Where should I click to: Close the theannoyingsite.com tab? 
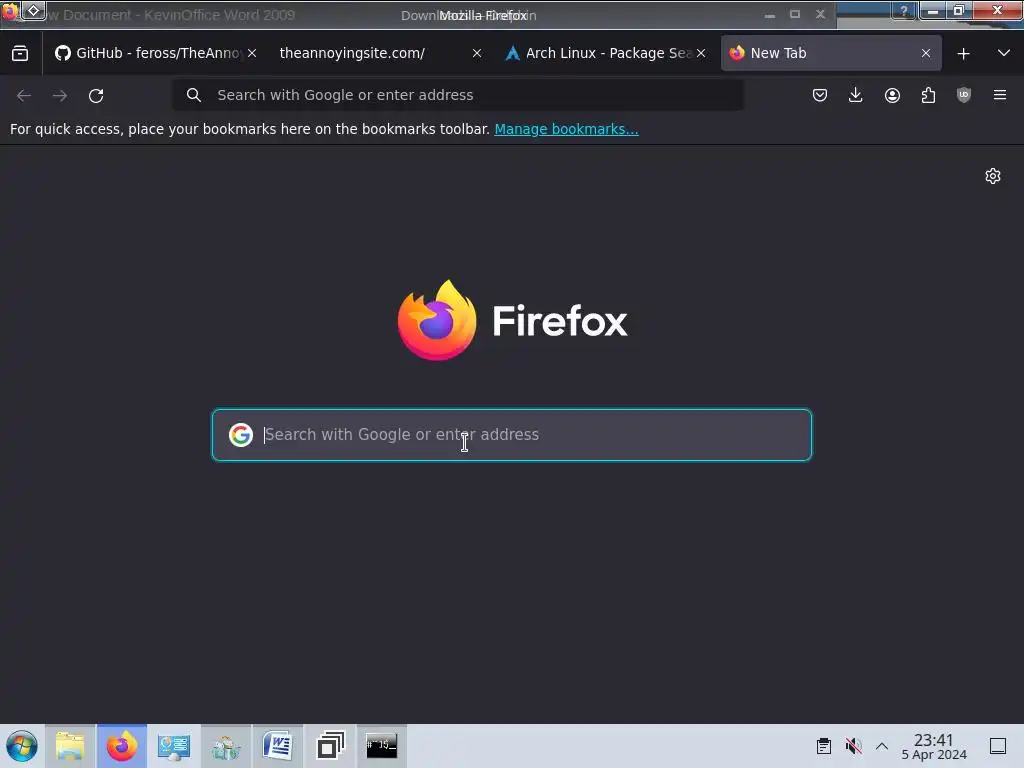coord(477,53)
